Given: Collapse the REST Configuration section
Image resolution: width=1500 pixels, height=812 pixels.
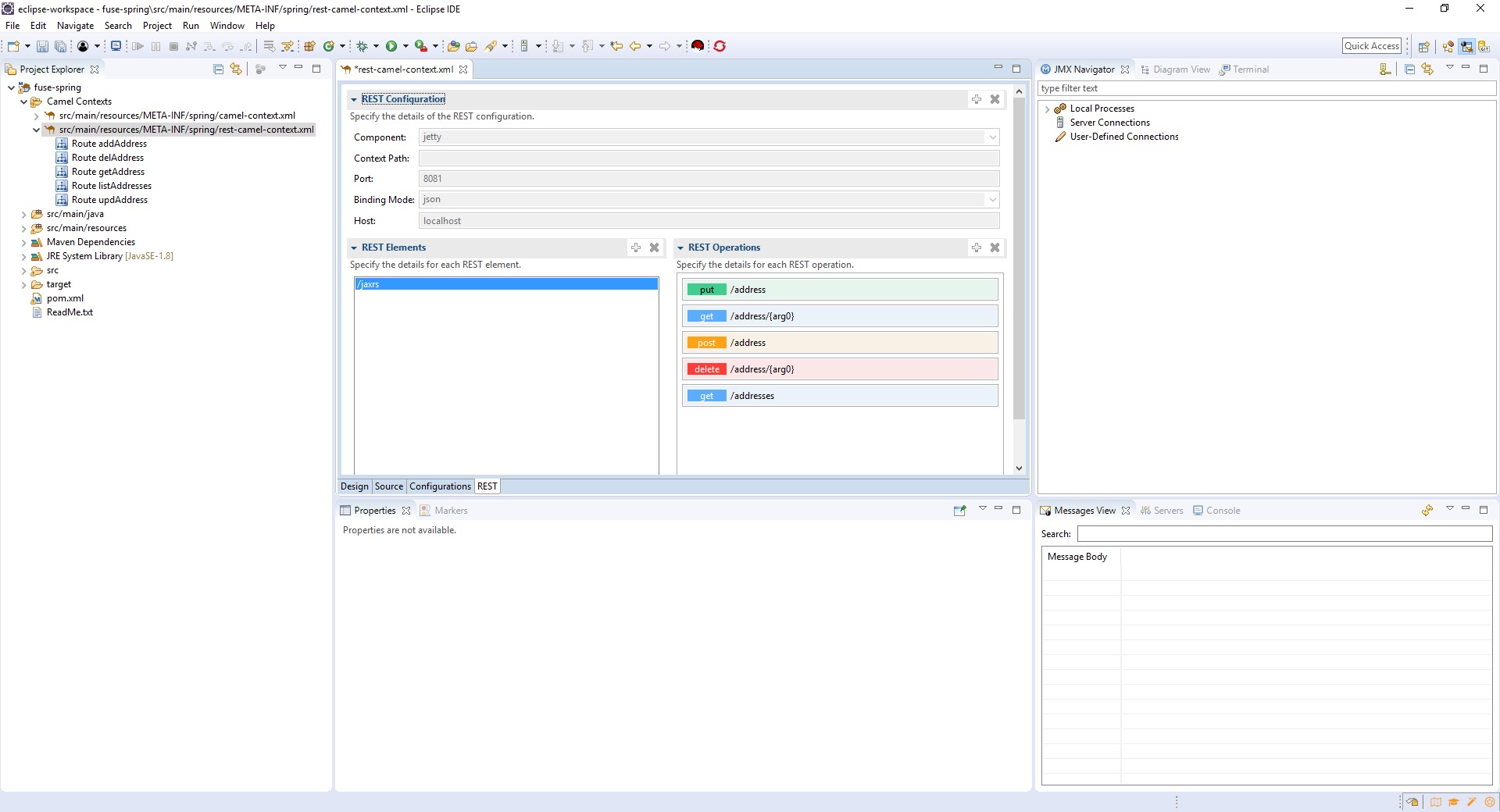Looking at the screenshot, I should click(354, 100).
